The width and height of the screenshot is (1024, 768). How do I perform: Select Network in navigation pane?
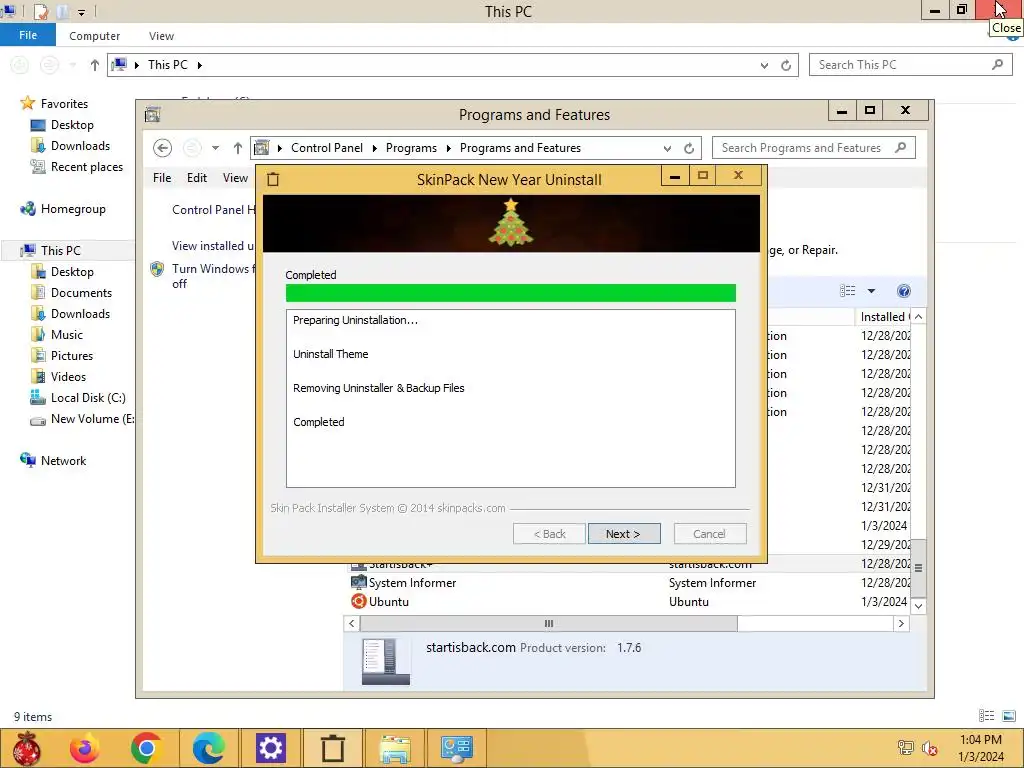click(x=63, y=460)
